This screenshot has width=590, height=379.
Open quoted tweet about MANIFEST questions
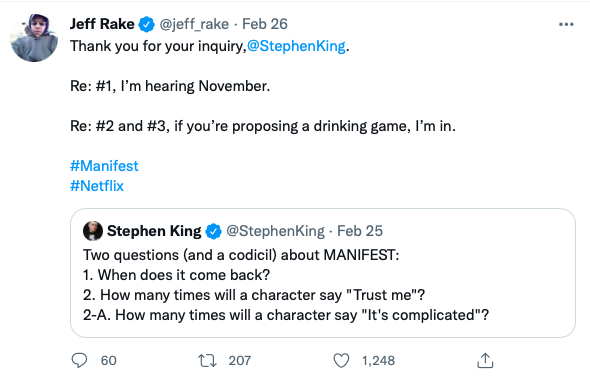(323, 273)
